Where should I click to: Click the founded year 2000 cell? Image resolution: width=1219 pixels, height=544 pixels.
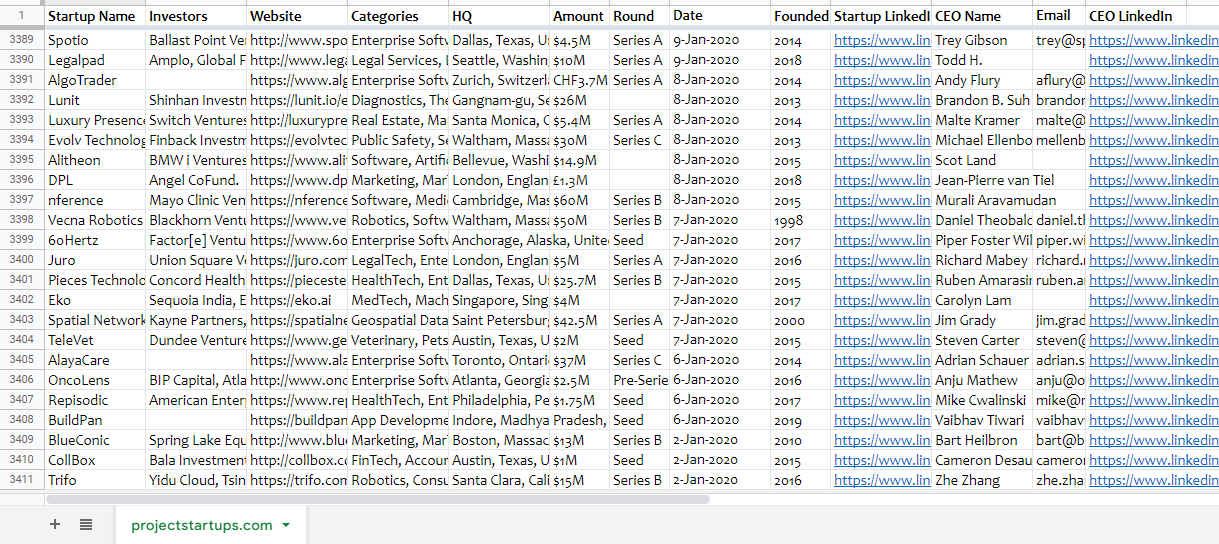coord(801,320)
